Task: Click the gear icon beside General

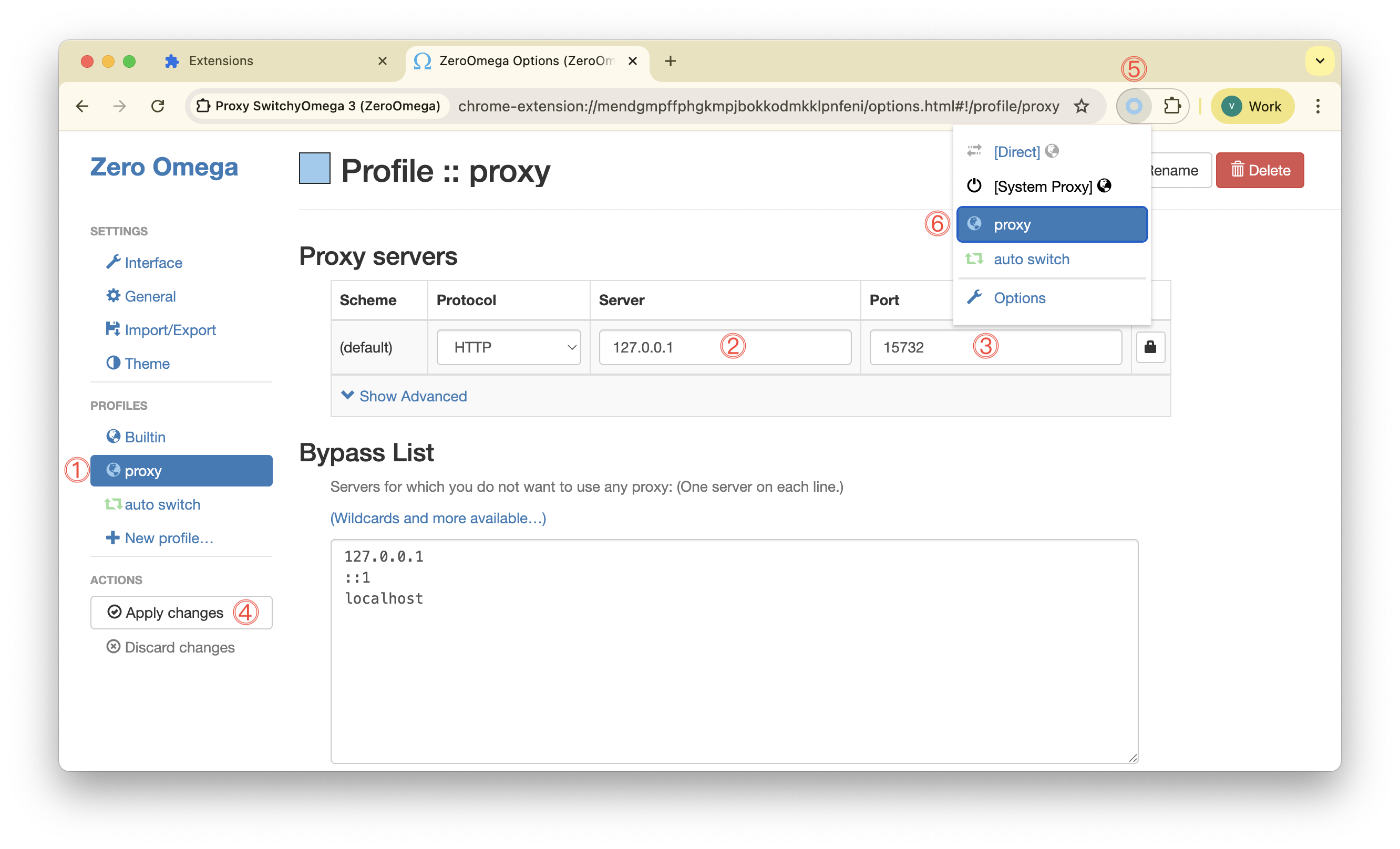Action: pyautogui.click(x=113, y=295)
